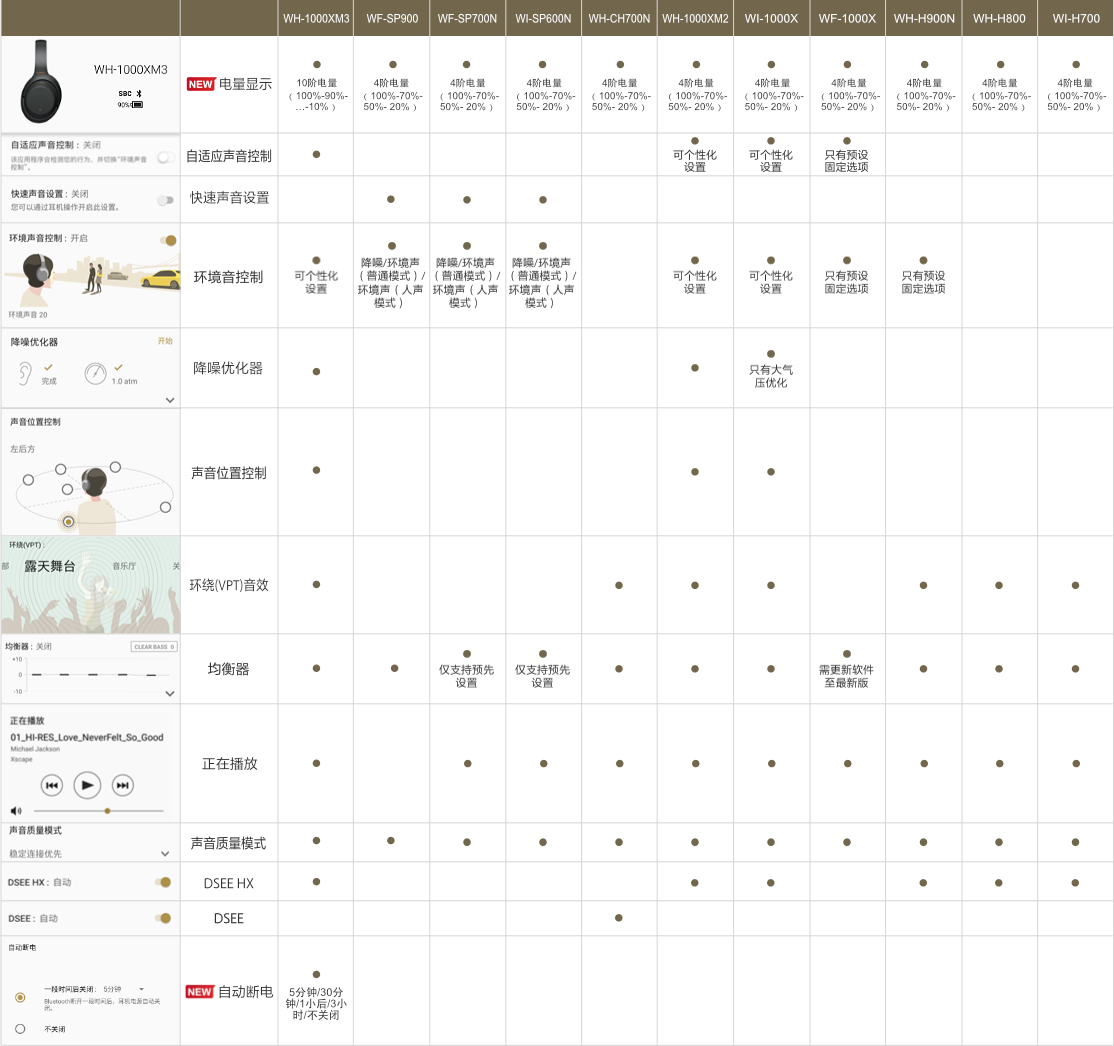Click the WF-SP900 column header
The height and width of the screenshot is (1046, 1114).
coord(392,18)
